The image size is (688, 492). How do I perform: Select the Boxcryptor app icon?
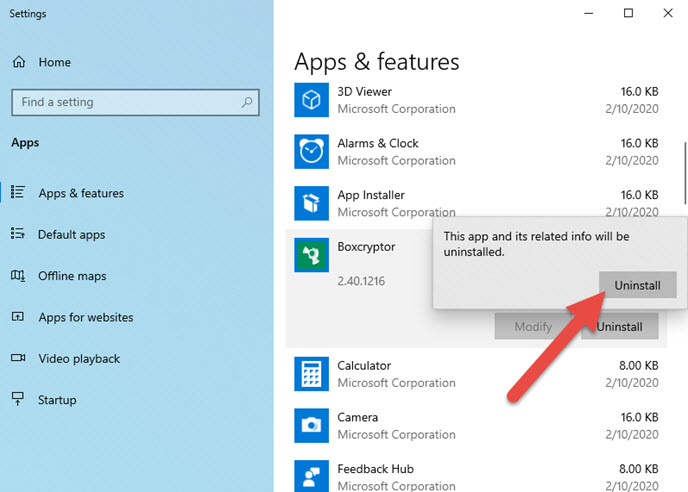pos(311,255)
